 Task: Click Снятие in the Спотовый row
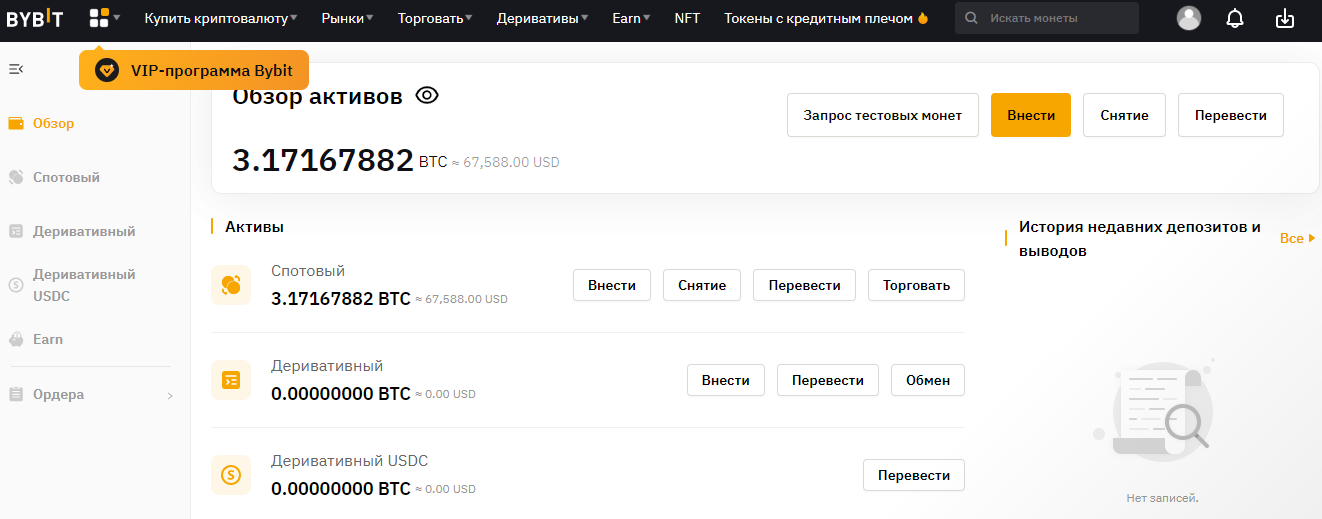702,285
